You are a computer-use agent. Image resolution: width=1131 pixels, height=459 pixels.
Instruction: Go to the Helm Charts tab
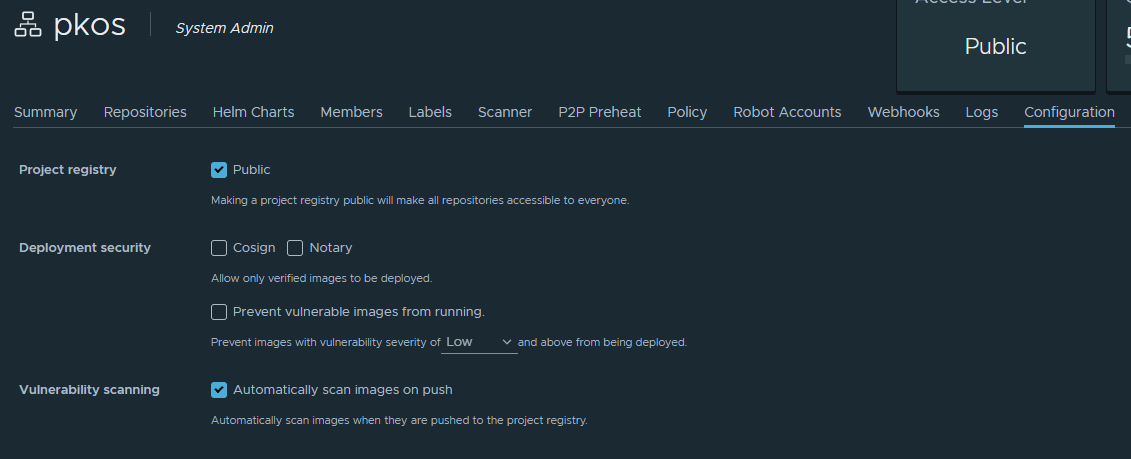(x=253, y=112)
